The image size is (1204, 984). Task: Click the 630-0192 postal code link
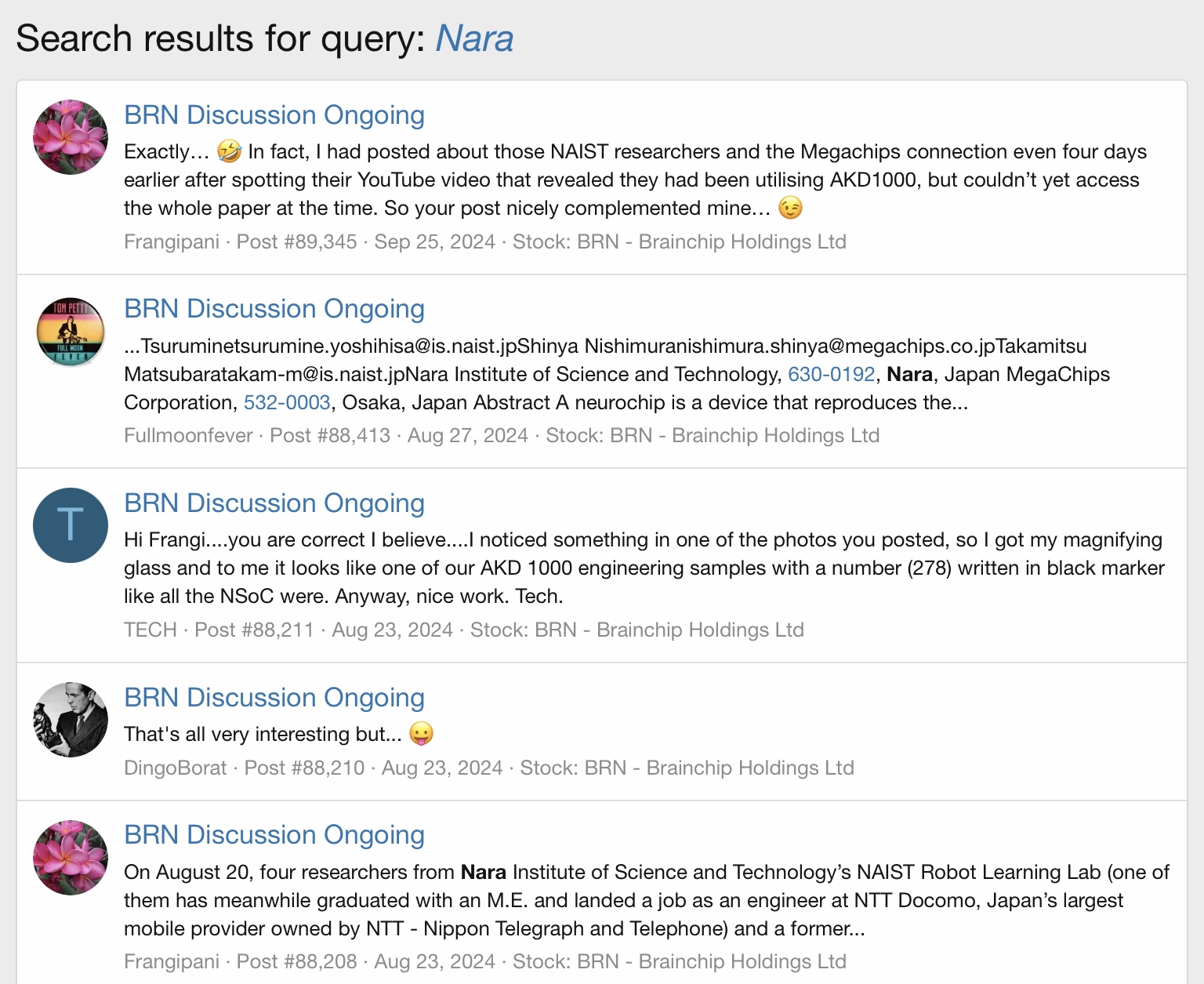[x=831, y=374]
